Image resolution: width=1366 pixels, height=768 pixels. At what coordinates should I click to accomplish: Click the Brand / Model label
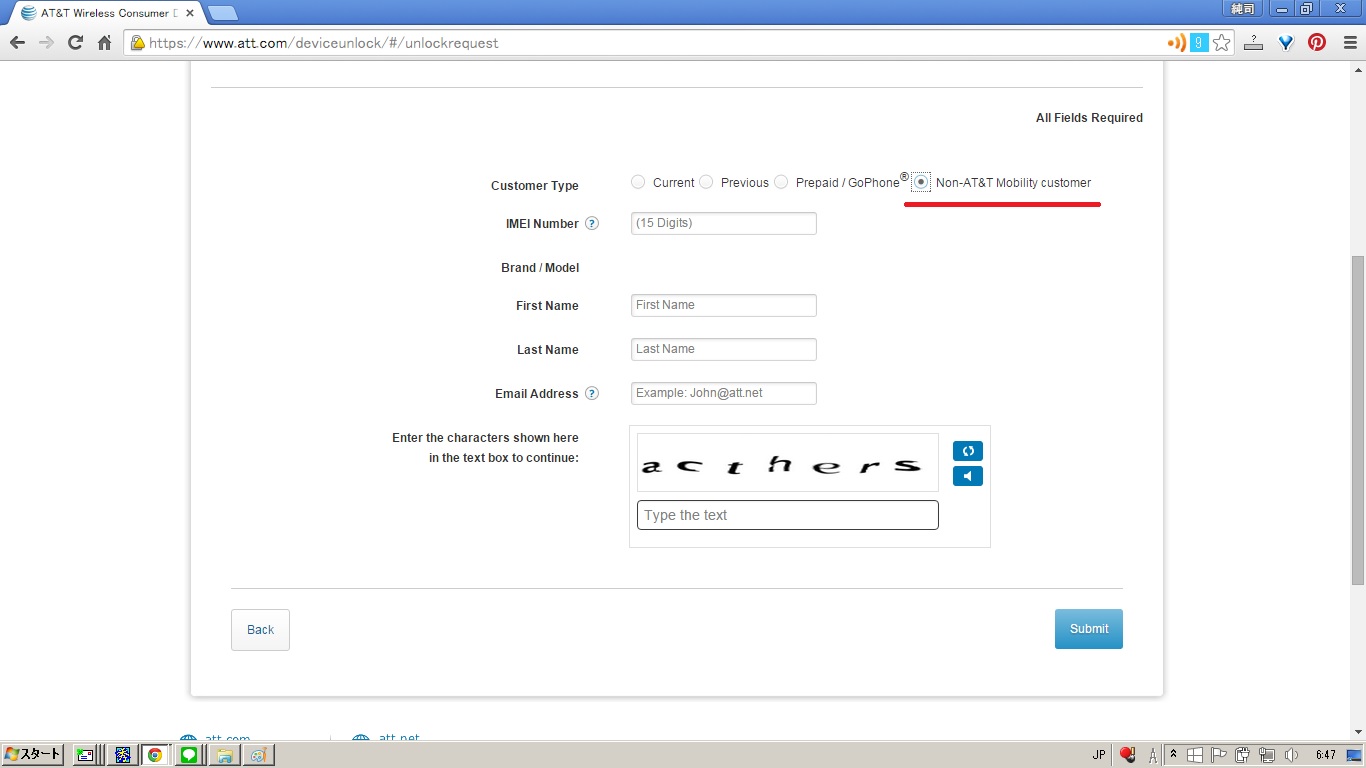540,268
